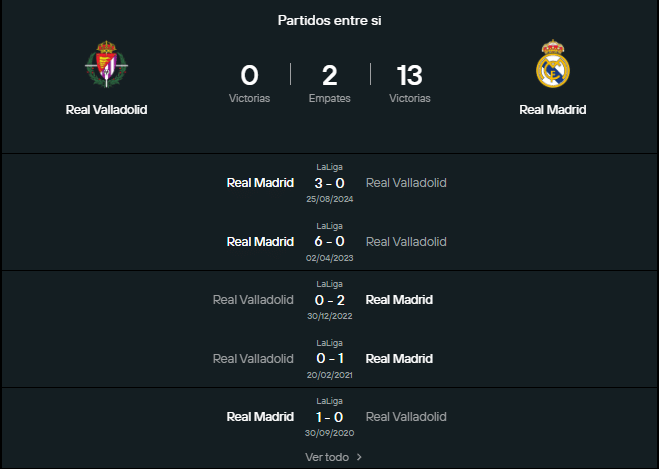
Task: Click the 25/08/2024 match date
Action: coord(330,199)
